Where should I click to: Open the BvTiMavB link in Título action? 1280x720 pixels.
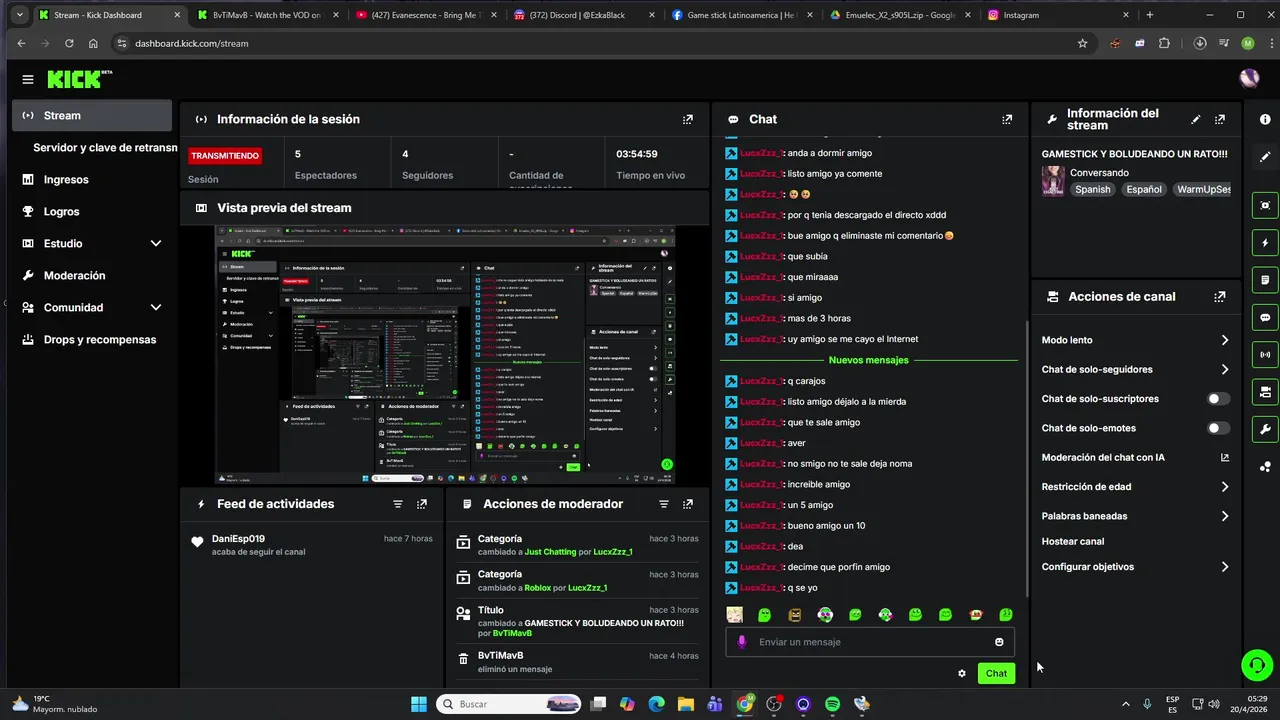click(512, 633)
